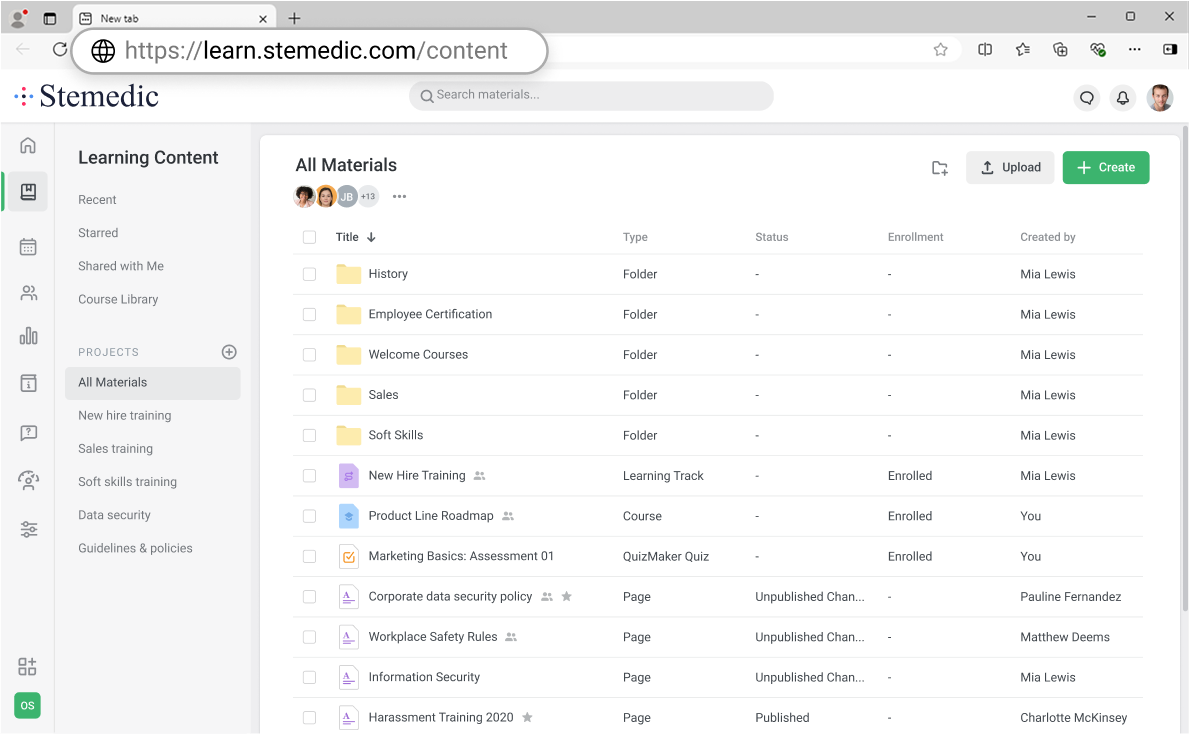Click the new folder icon near Upload

940,168
